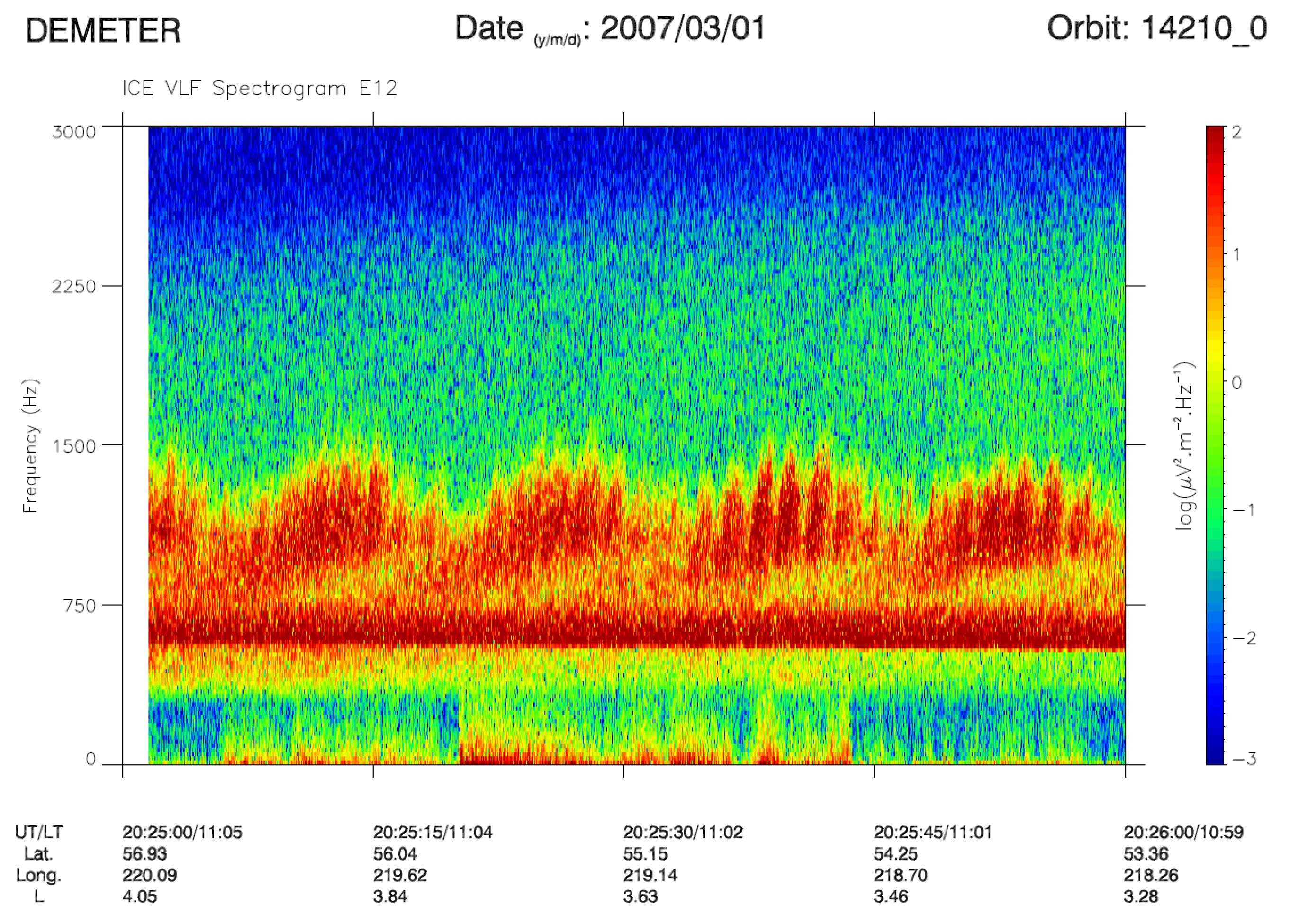1290x924 pixels.
Task: Click the 20:25:30/11:02 time label
Action: [683, 833]
